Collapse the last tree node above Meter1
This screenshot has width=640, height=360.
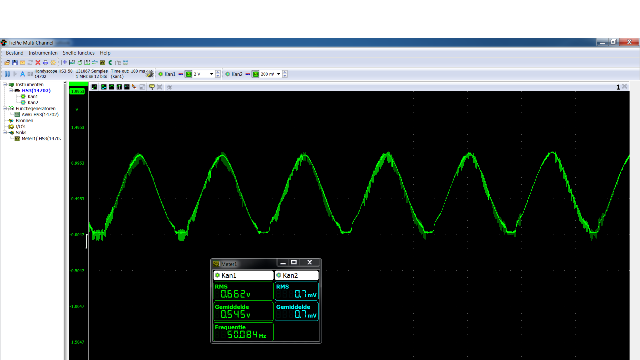(5, 133)
